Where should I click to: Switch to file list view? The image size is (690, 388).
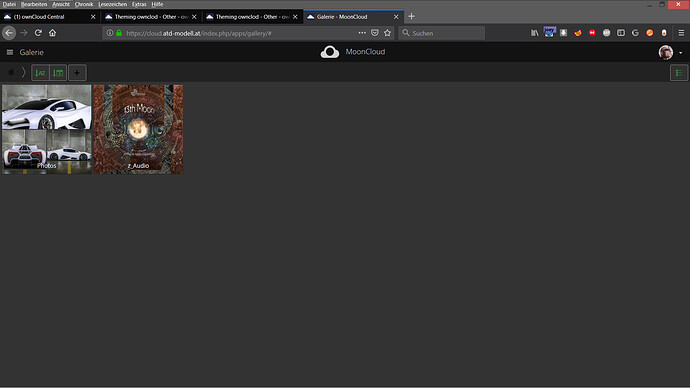click(x=679, y=73)
